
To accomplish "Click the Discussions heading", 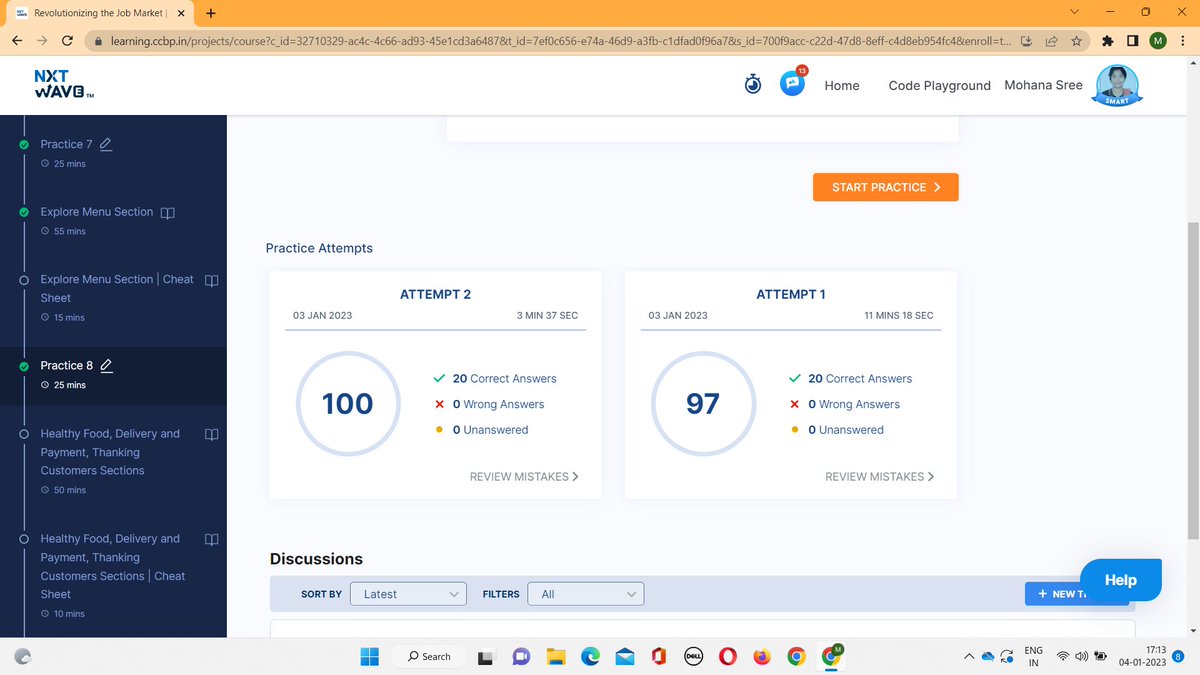I will coord(316,559).
